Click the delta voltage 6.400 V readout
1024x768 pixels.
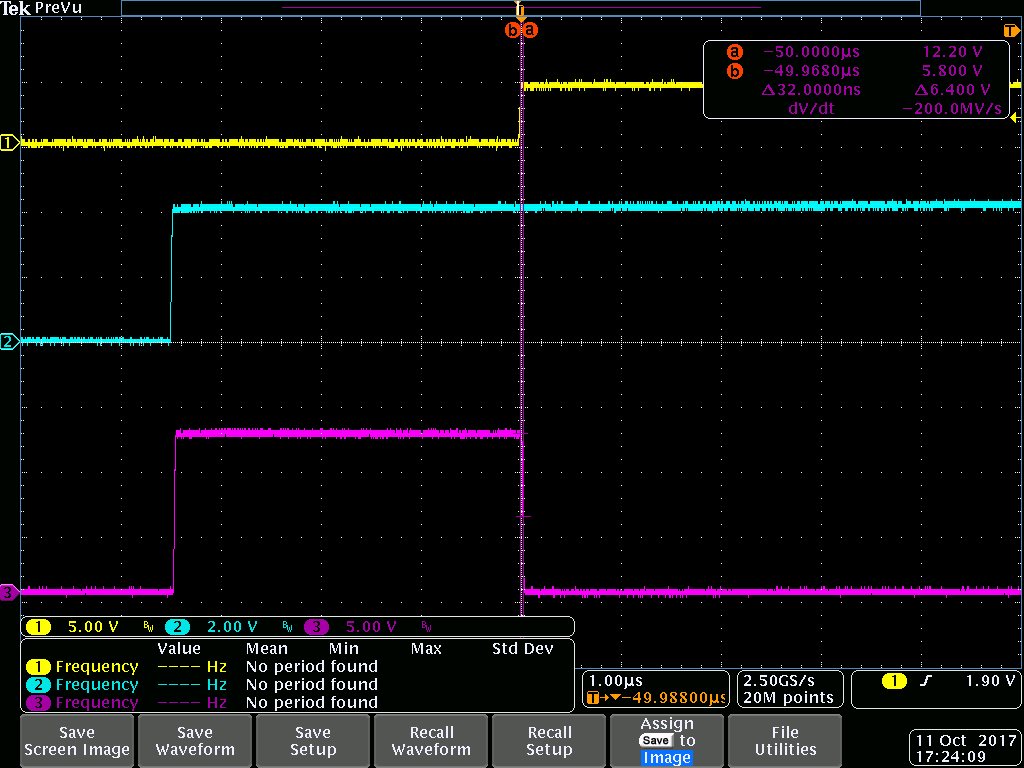(953, 89)
